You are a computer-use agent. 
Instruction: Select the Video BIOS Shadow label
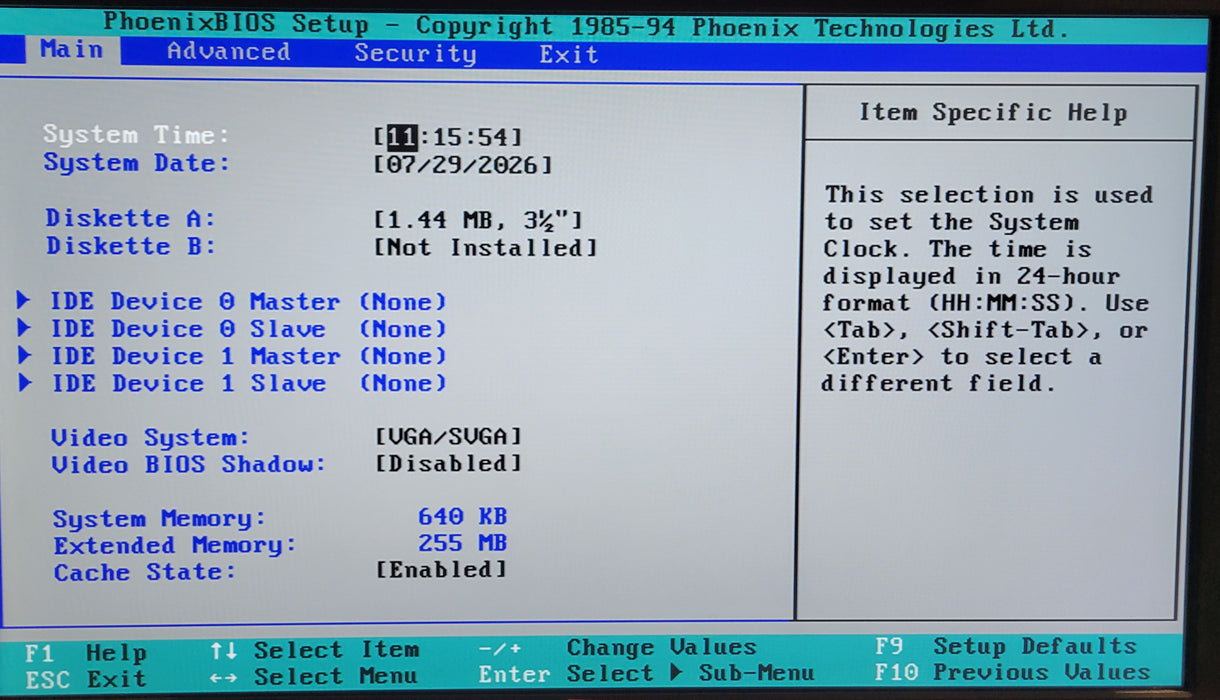tap(189, 464)
